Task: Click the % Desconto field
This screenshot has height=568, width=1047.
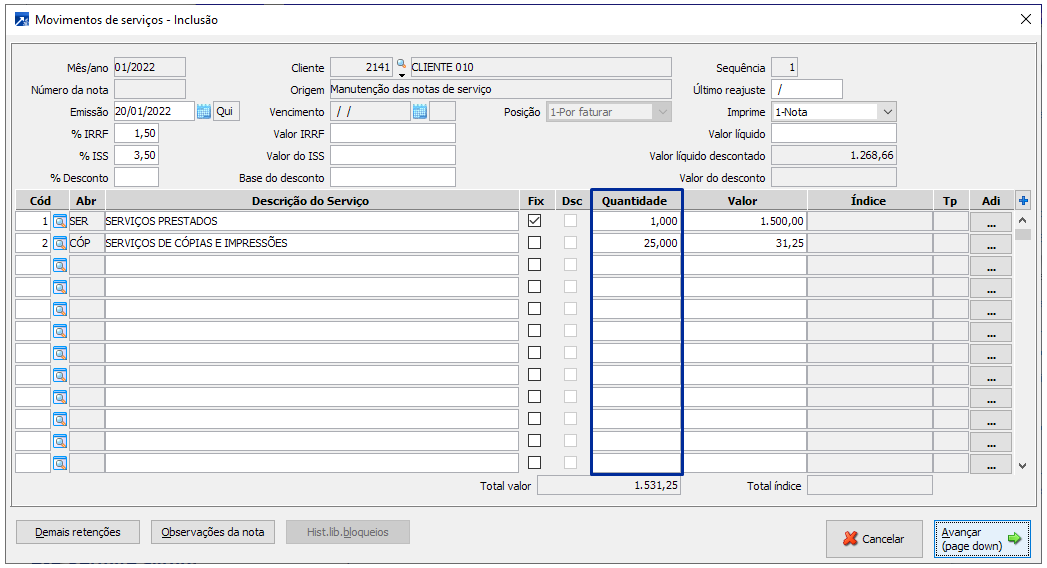Action: point(136,178)
